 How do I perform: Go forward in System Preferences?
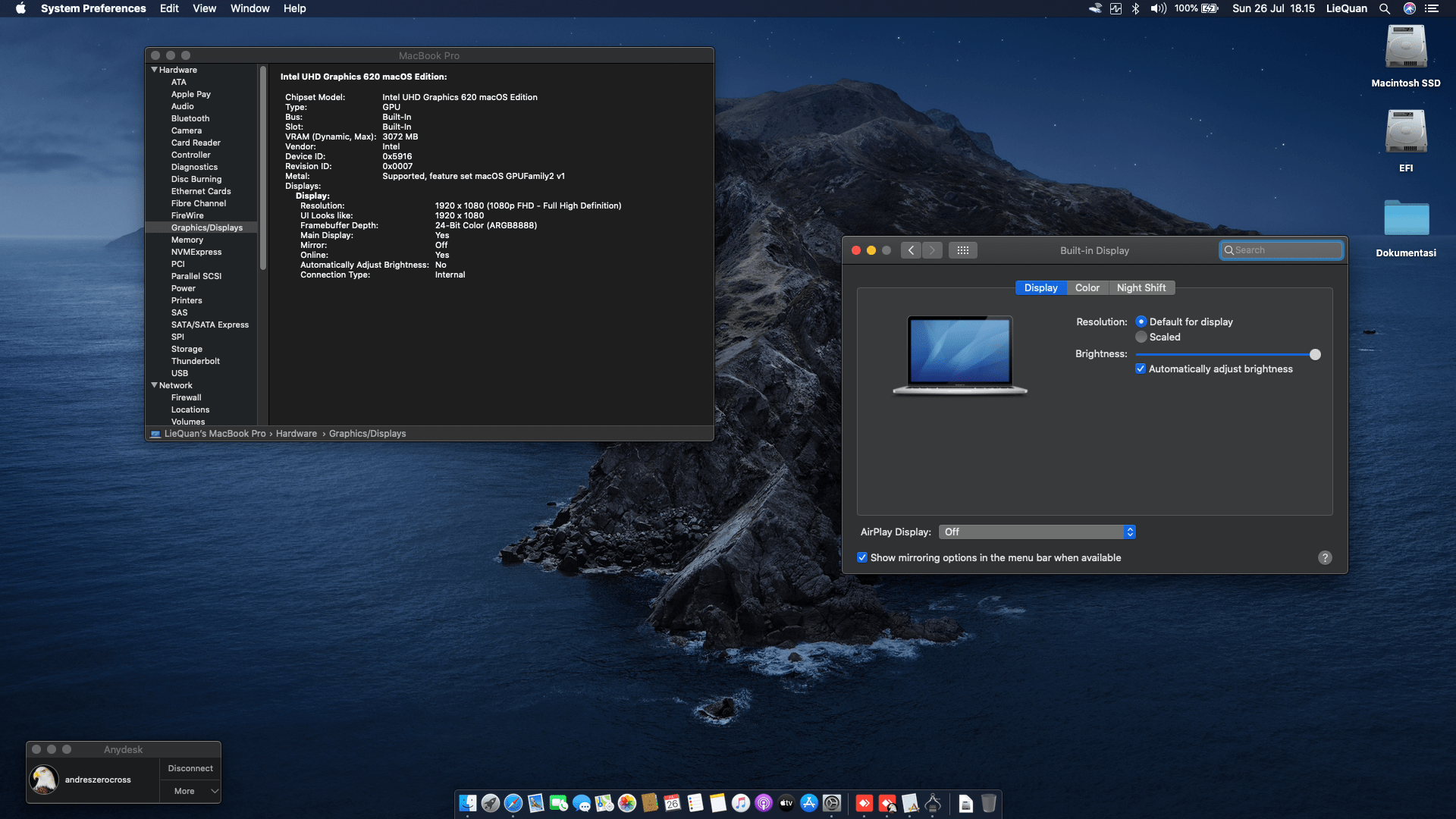[932, 250]
